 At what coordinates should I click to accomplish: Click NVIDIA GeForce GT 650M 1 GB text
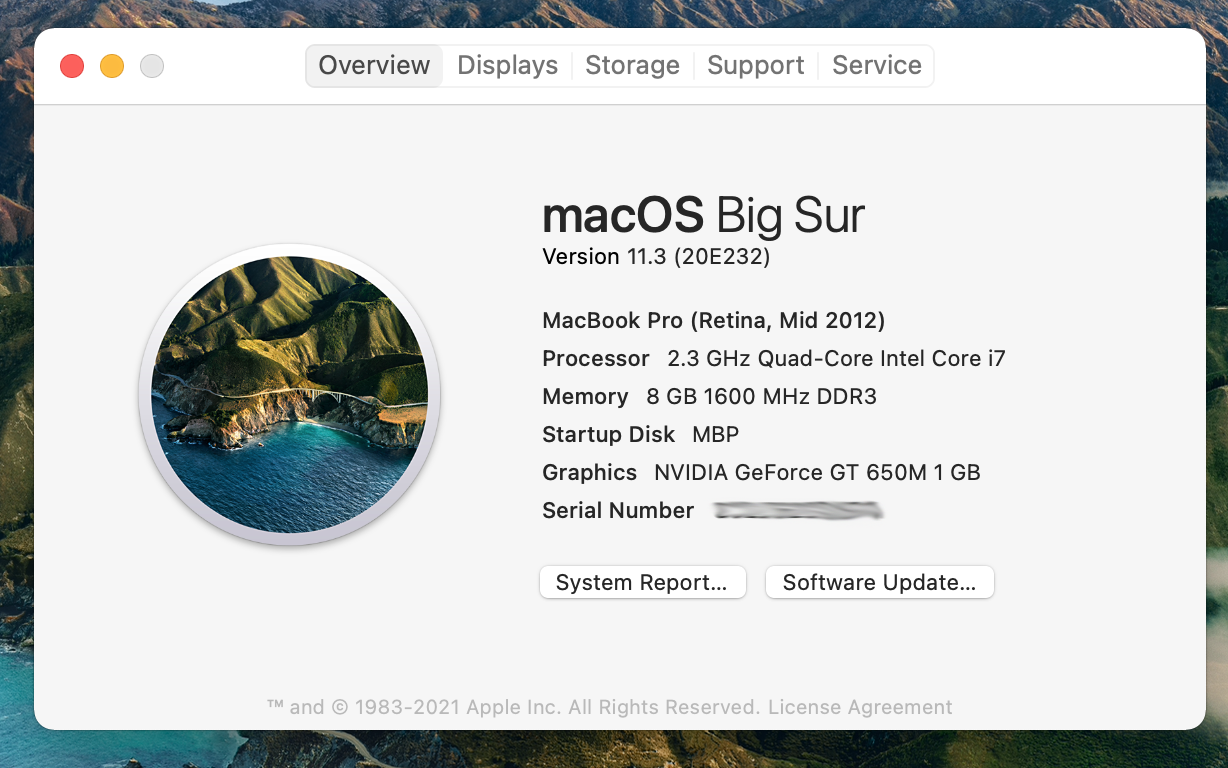(817, 473)
